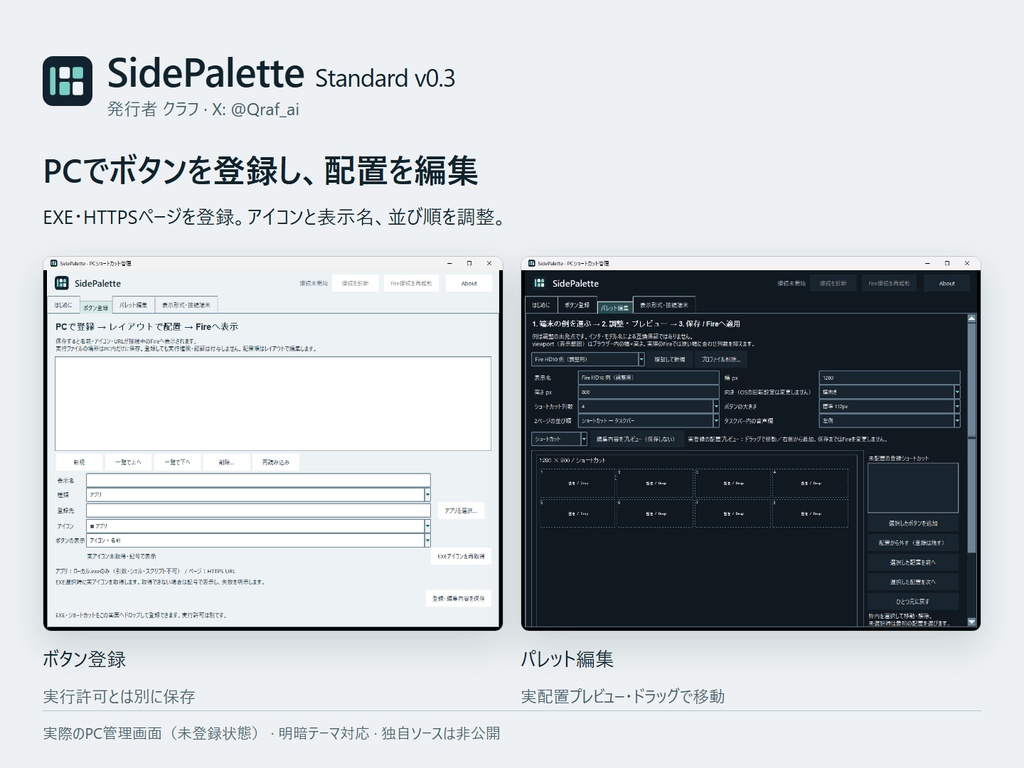Screen dimensions: 1024x768
Task: Click Fire接続を再起動 button in the light window
Action: pyautogui.click(x=411, y=283)
